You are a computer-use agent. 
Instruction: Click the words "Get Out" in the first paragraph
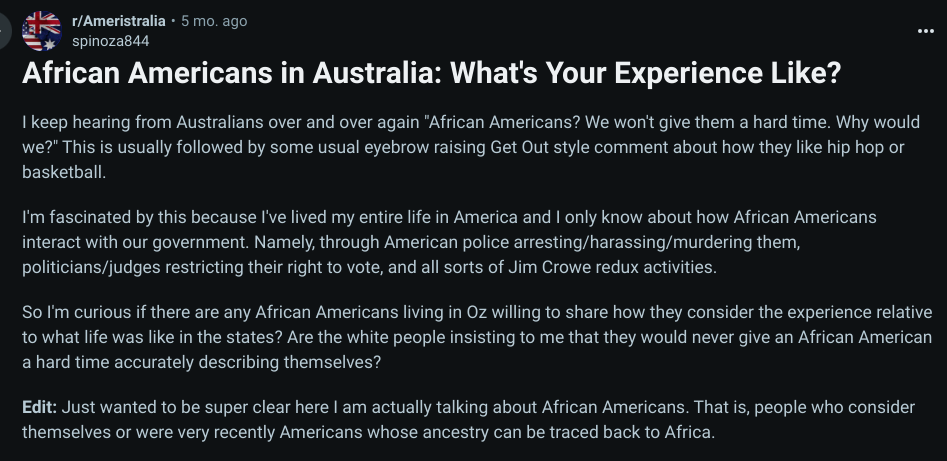click(x=515, y=147)
